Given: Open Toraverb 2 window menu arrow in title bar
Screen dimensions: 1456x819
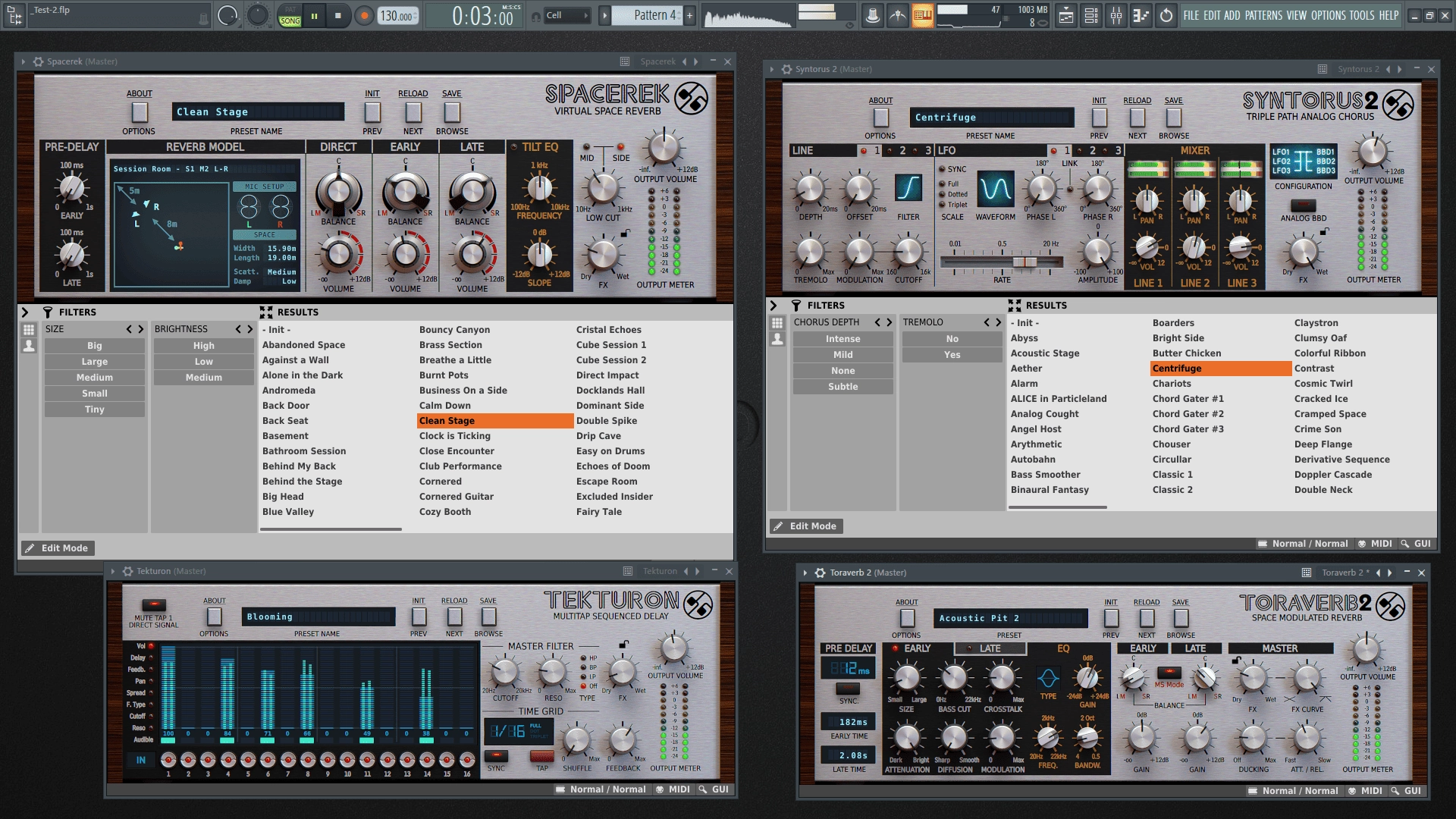Looking at the screenshot, I should 805,573.
